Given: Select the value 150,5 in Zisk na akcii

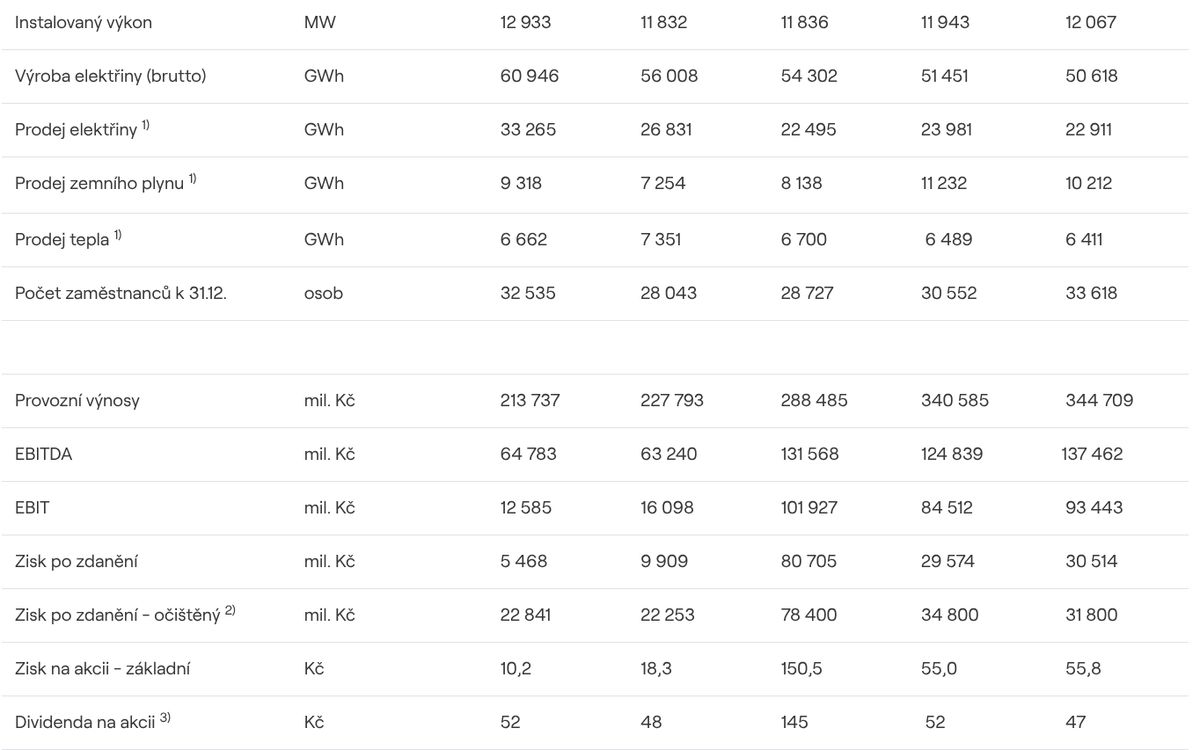Looking at the screenshot, I should pos(801,668).
